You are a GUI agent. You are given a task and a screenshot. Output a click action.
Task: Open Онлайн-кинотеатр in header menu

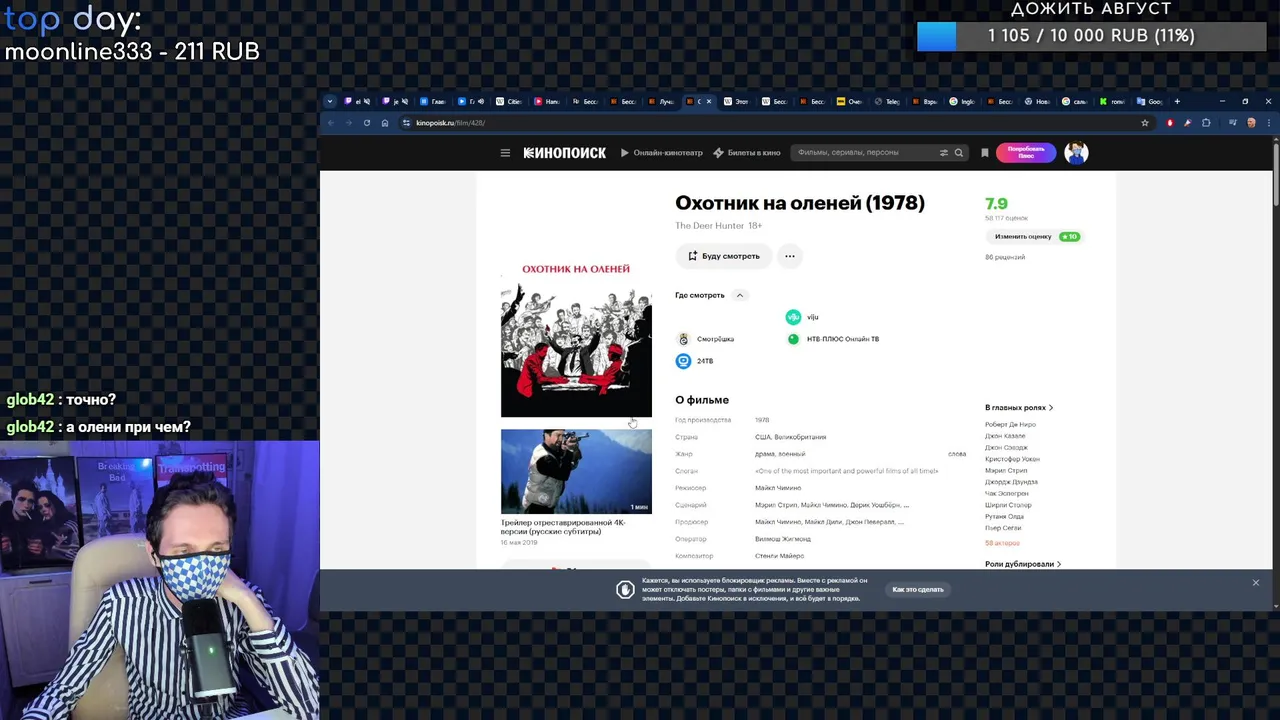(661, 153)
